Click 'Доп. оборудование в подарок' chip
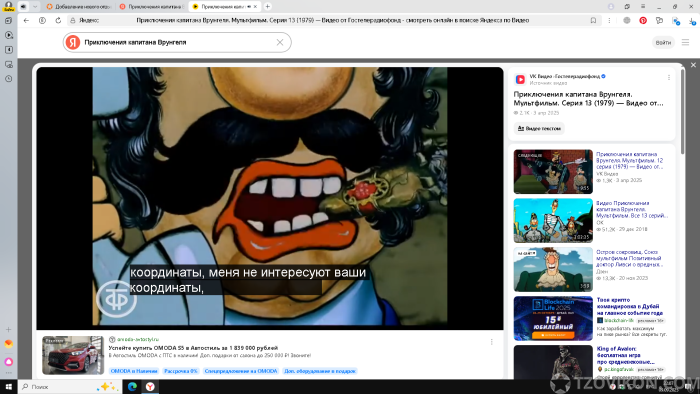The width and height of the screenshot is (700, 394). click(320, 371)
